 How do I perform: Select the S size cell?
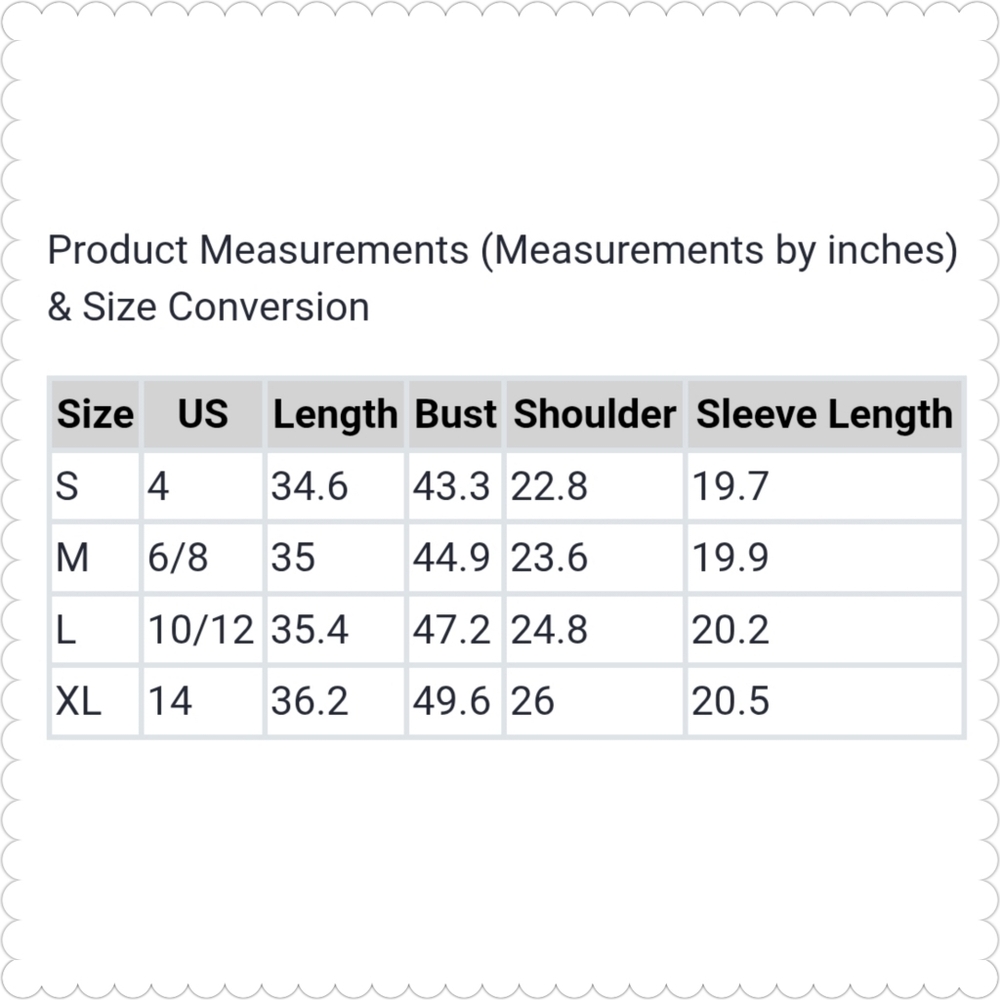click(95, 486)
